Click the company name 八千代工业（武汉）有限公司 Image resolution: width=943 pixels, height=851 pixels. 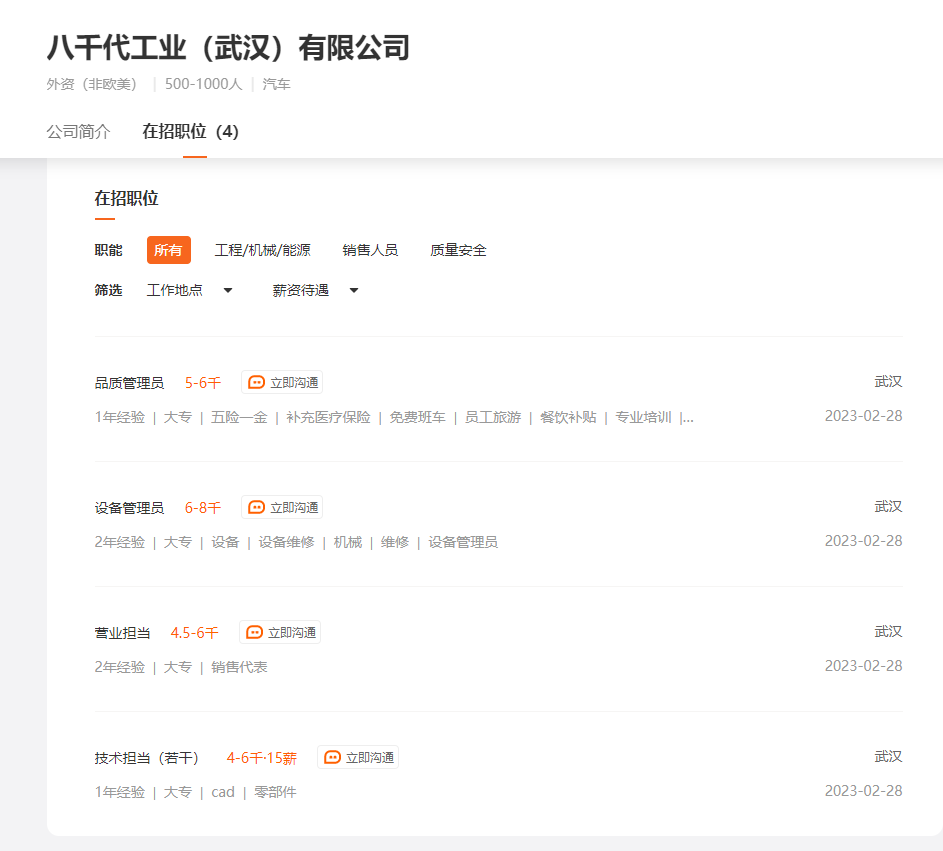[x=228, y=48]
